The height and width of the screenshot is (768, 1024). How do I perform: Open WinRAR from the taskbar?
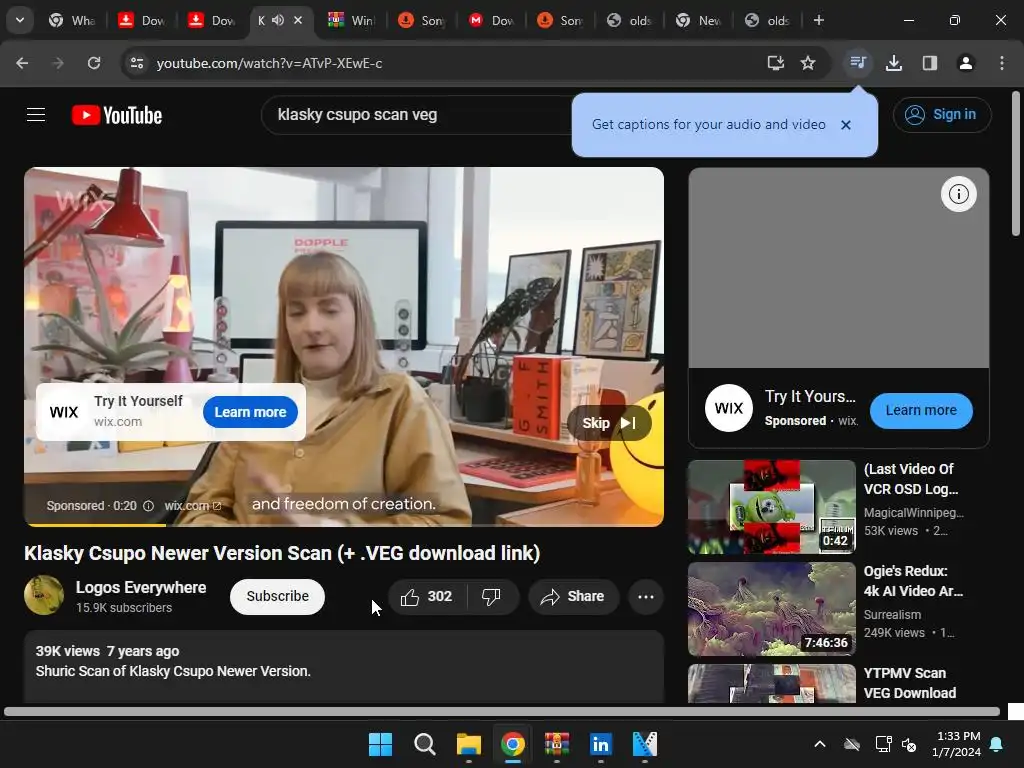point(556,744)
